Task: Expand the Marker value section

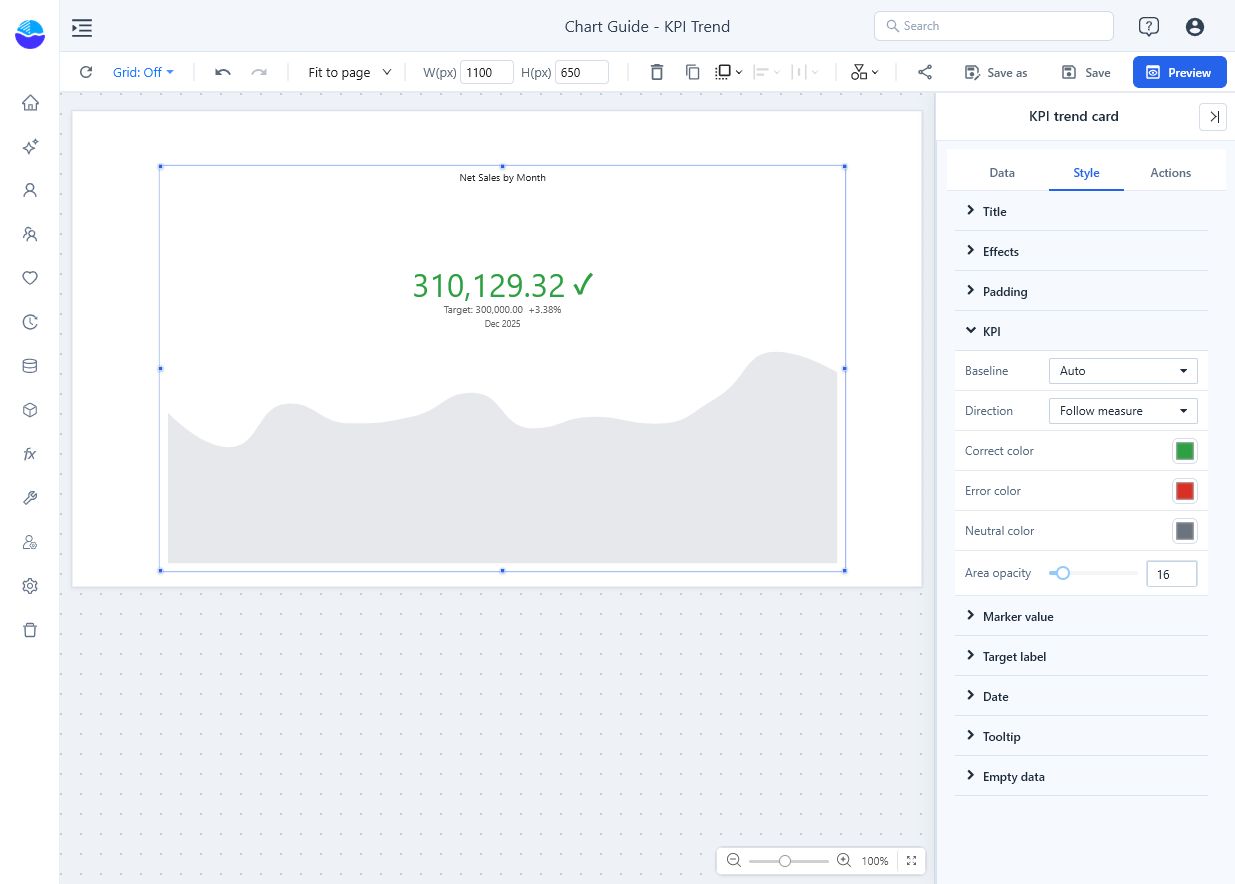Action: pos(1081,616)
